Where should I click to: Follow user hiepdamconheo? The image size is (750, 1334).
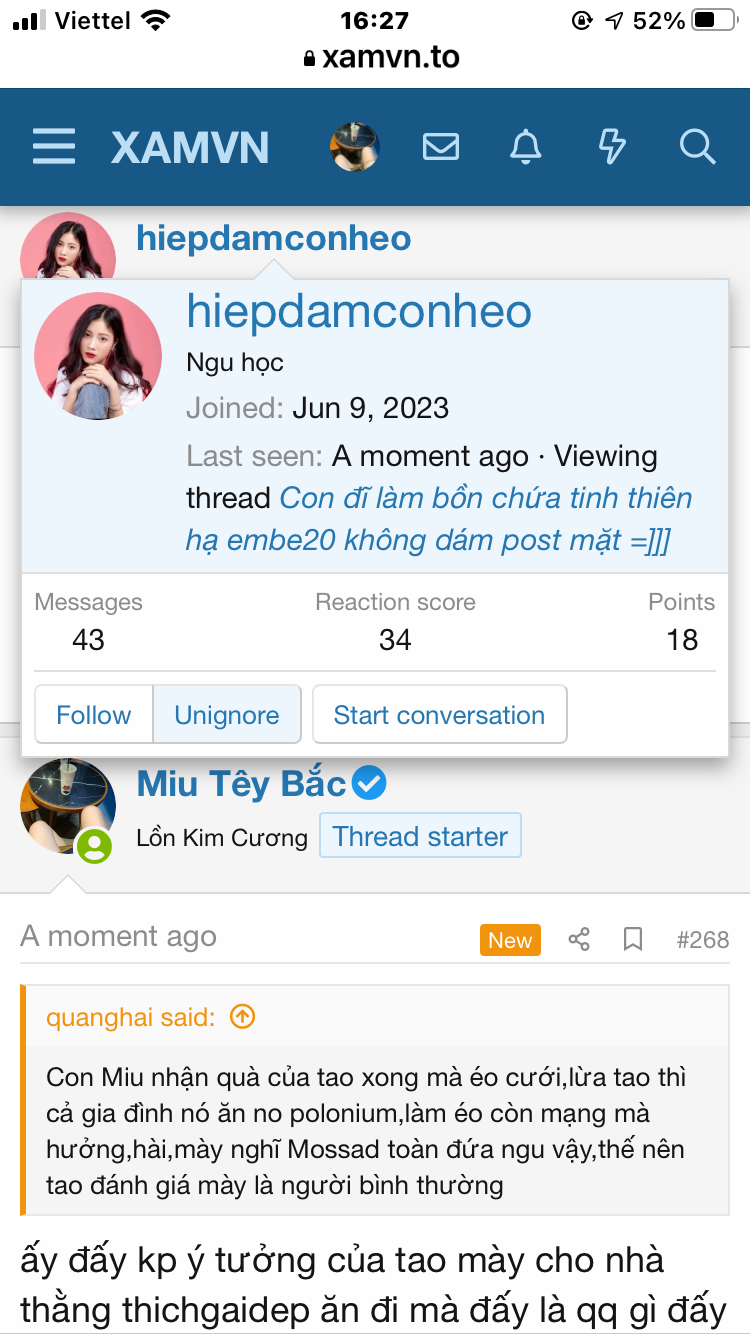[x=94, y=715]
